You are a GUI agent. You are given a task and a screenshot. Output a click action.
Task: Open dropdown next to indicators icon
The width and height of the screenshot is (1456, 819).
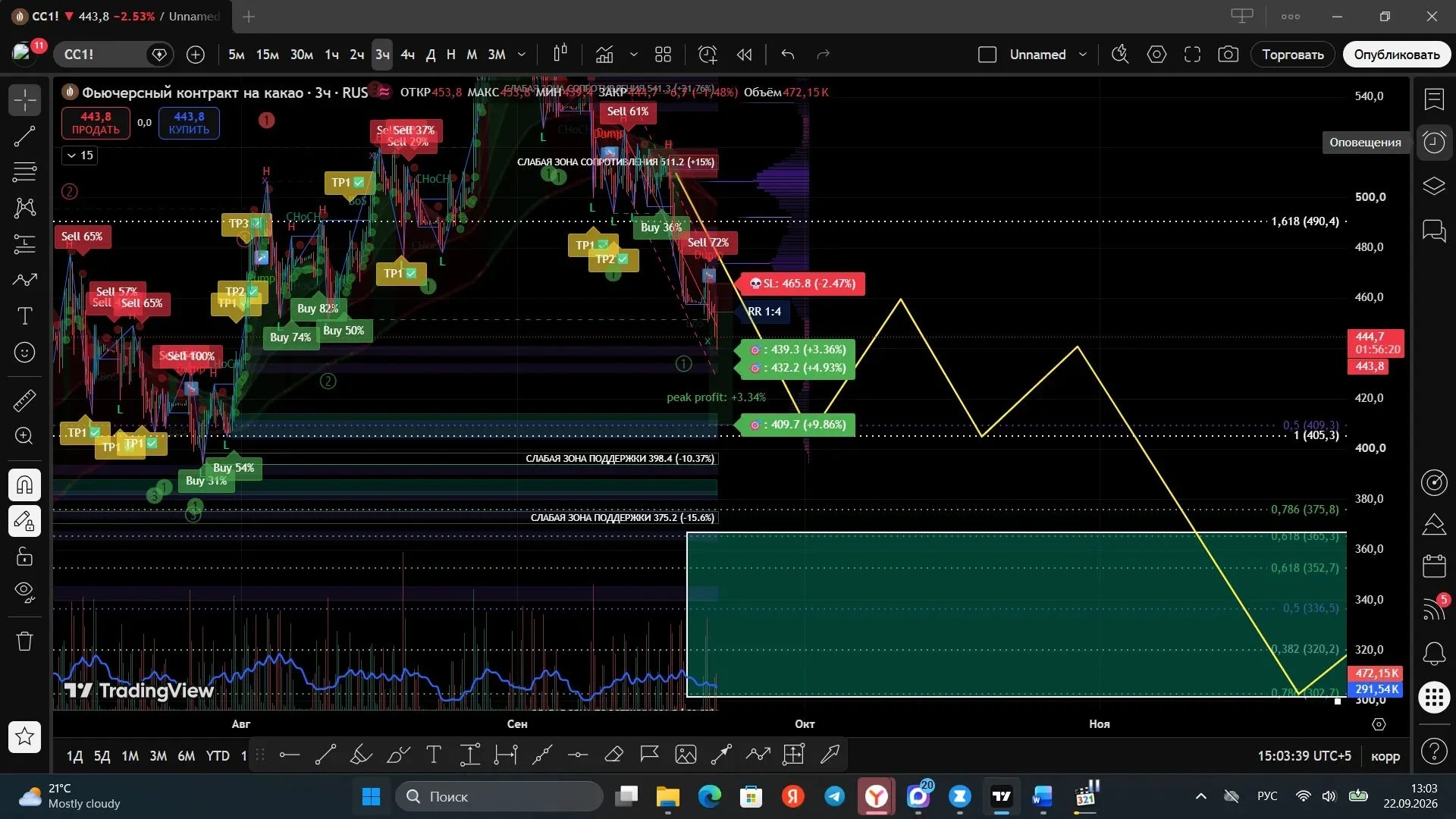(x=634, y=55)
